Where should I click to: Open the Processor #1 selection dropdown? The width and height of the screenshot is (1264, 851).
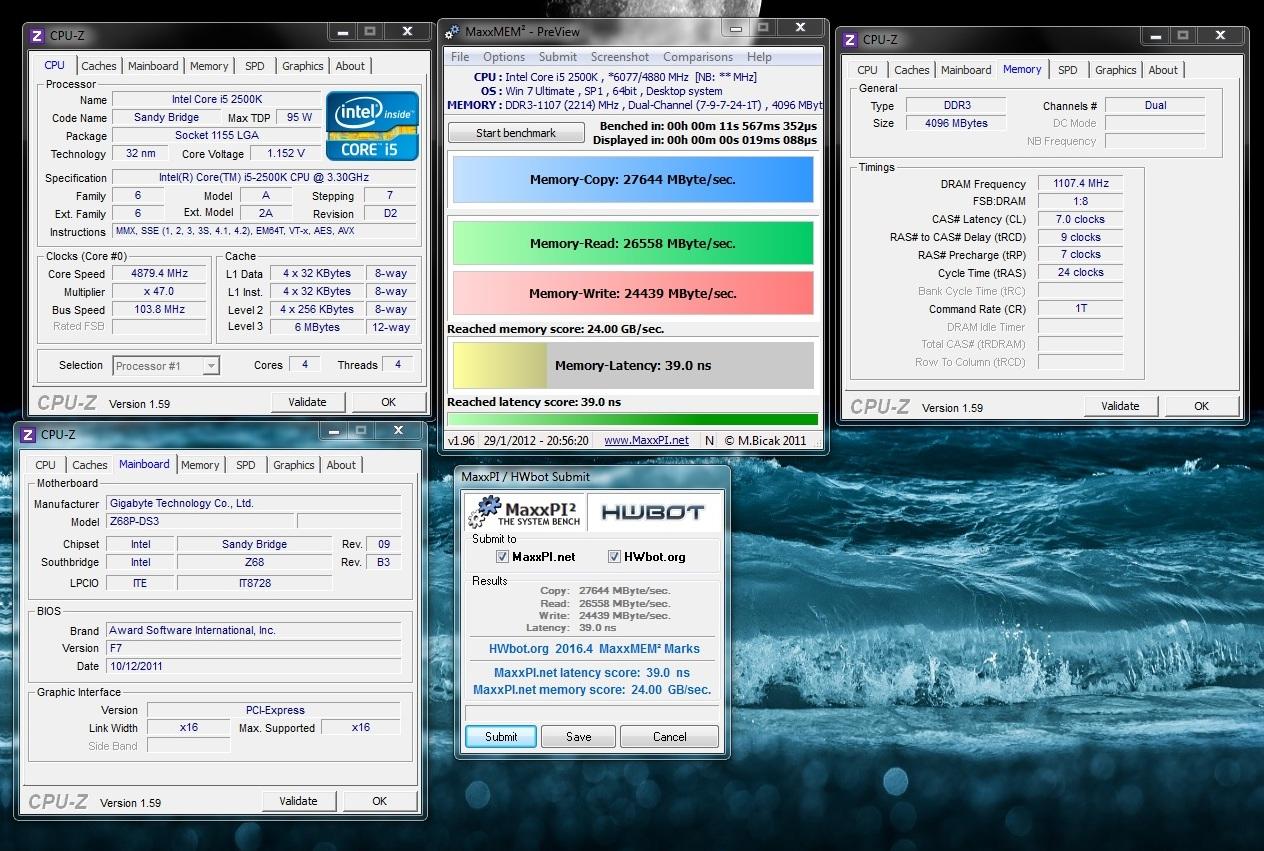(210, 366)
